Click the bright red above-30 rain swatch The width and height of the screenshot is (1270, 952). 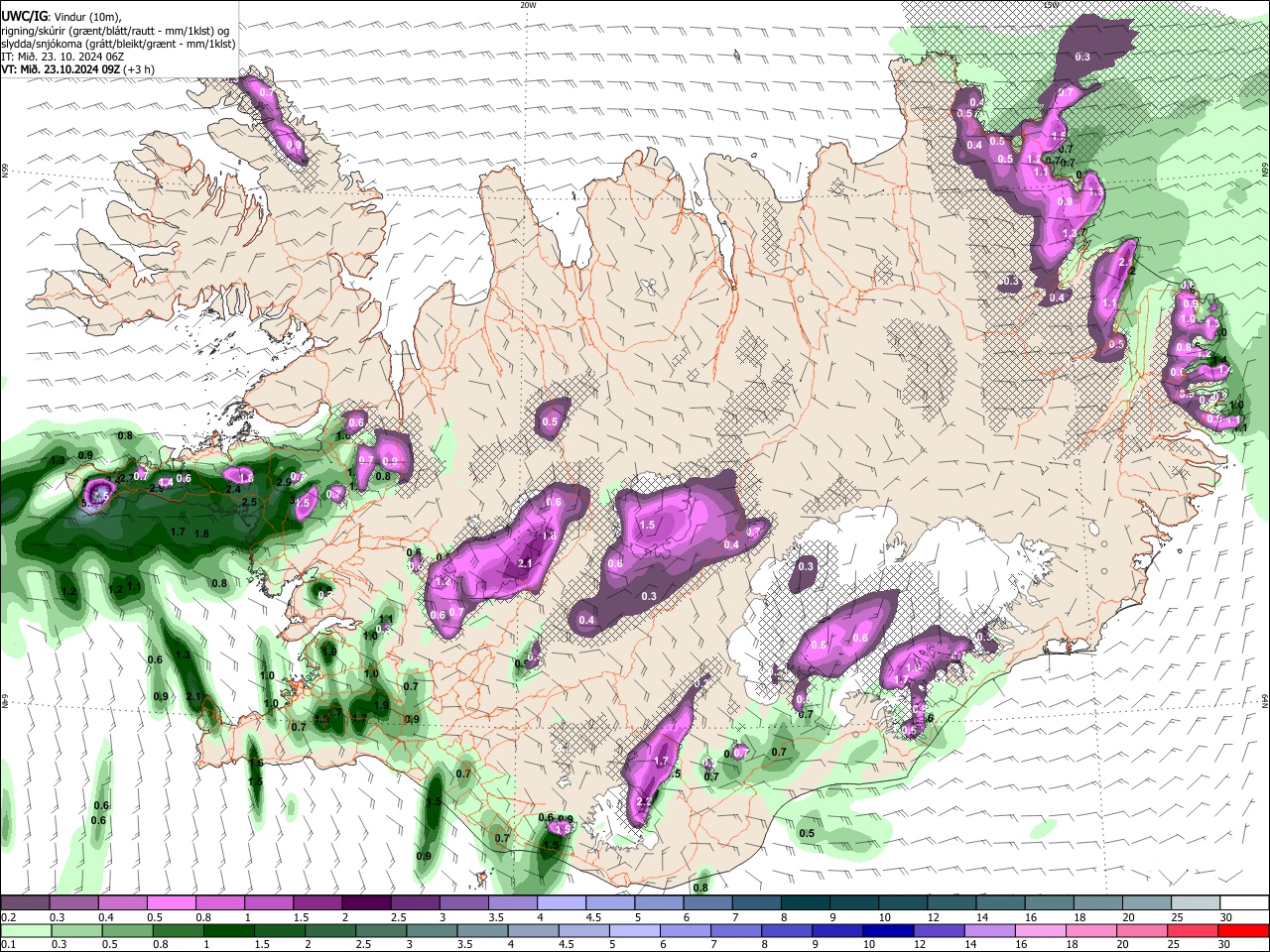(1244, 931)
